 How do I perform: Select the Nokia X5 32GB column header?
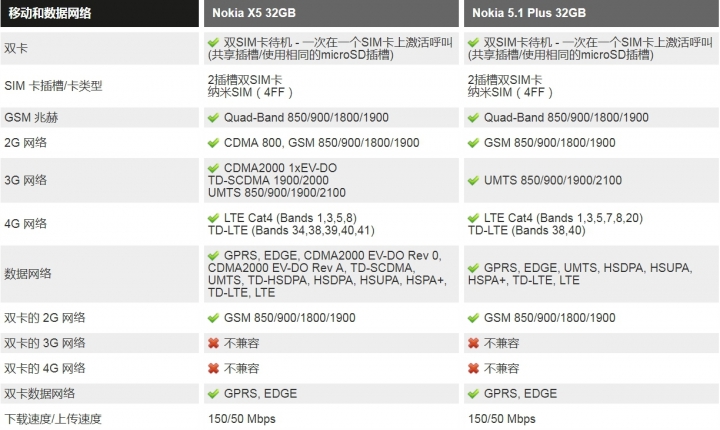(x=331, y=13)
